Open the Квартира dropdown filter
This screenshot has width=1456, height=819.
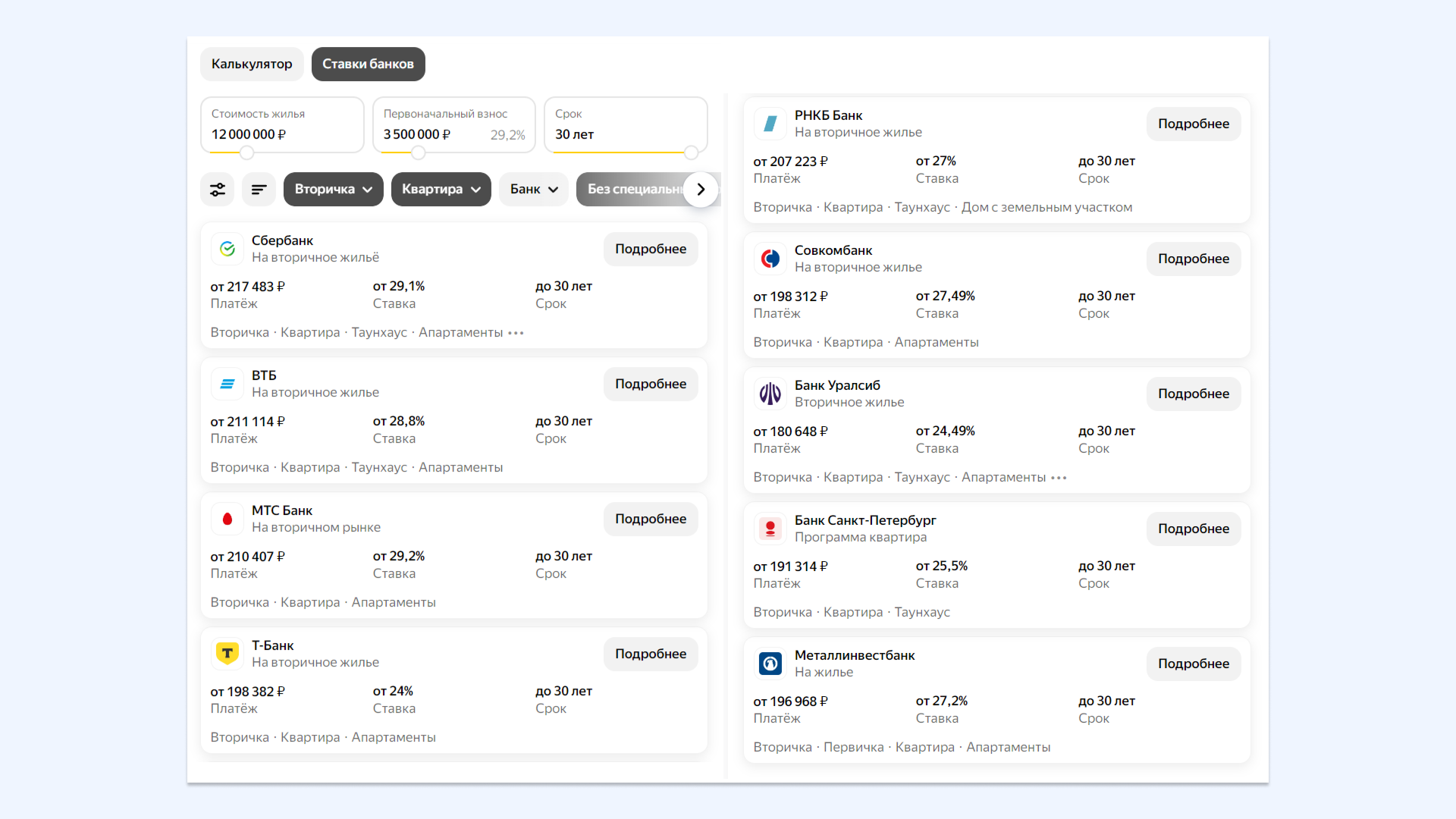point(441,190)
